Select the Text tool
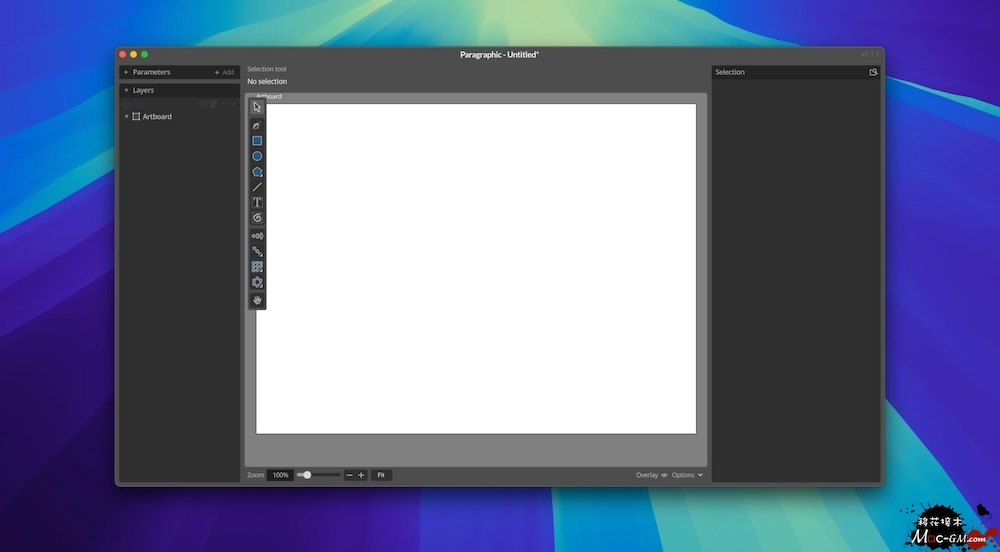This screenshot has width=1000, height=552. point(257,202)
